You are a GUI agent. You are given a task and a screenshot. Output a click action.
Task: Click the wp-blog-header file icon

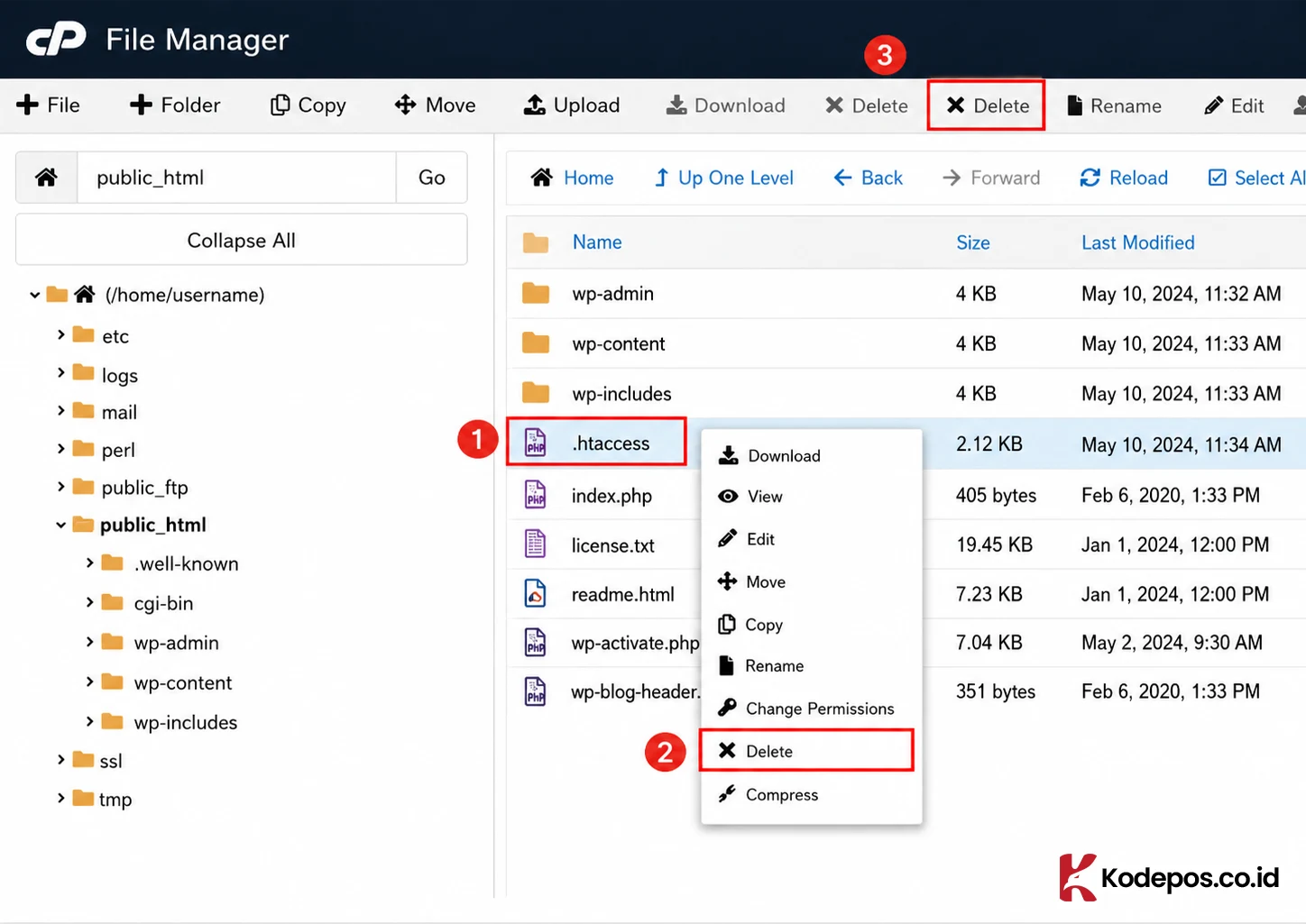(x=536, y=691)
